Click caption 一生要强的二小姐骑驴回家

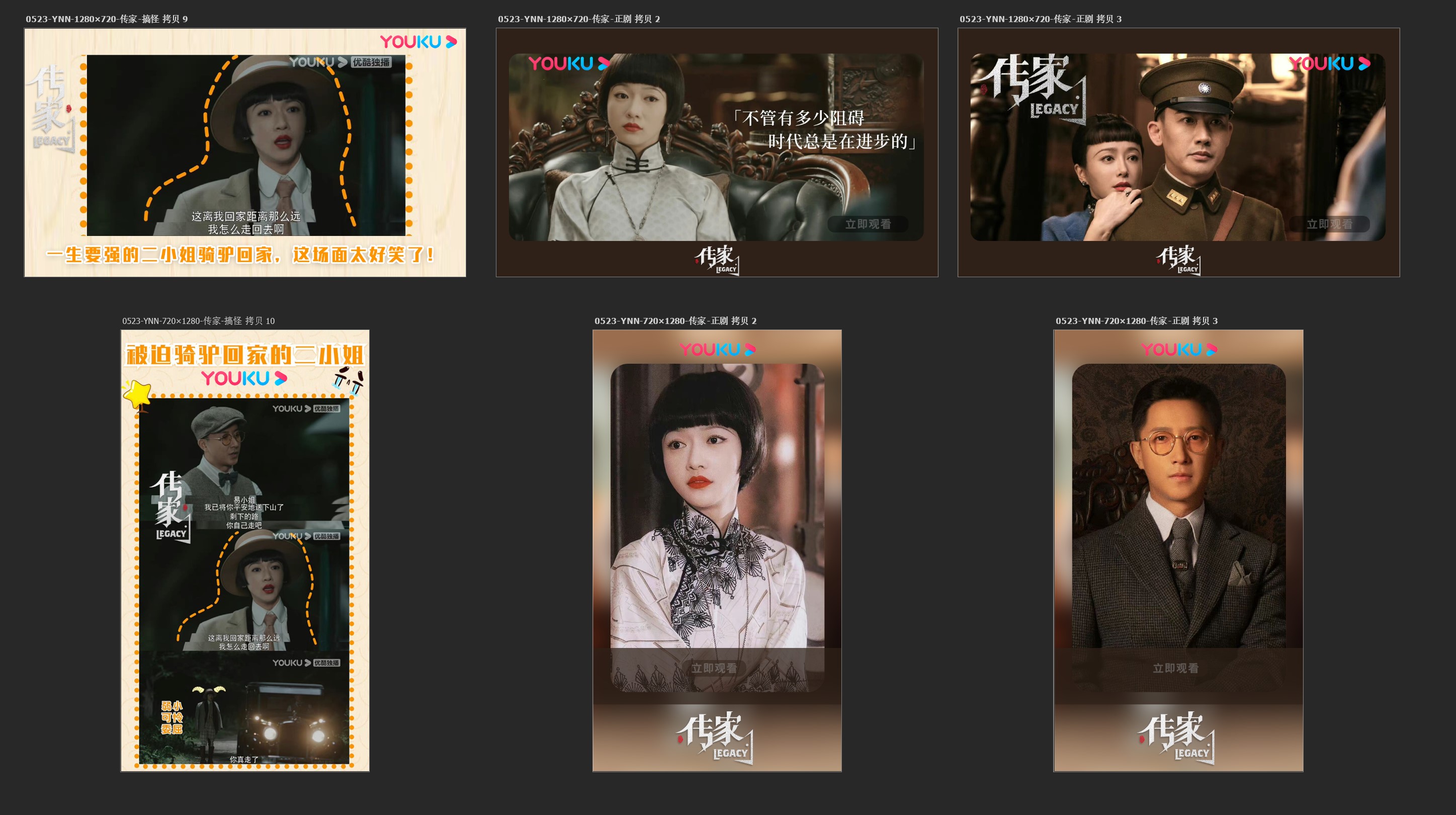click(240, 255)
